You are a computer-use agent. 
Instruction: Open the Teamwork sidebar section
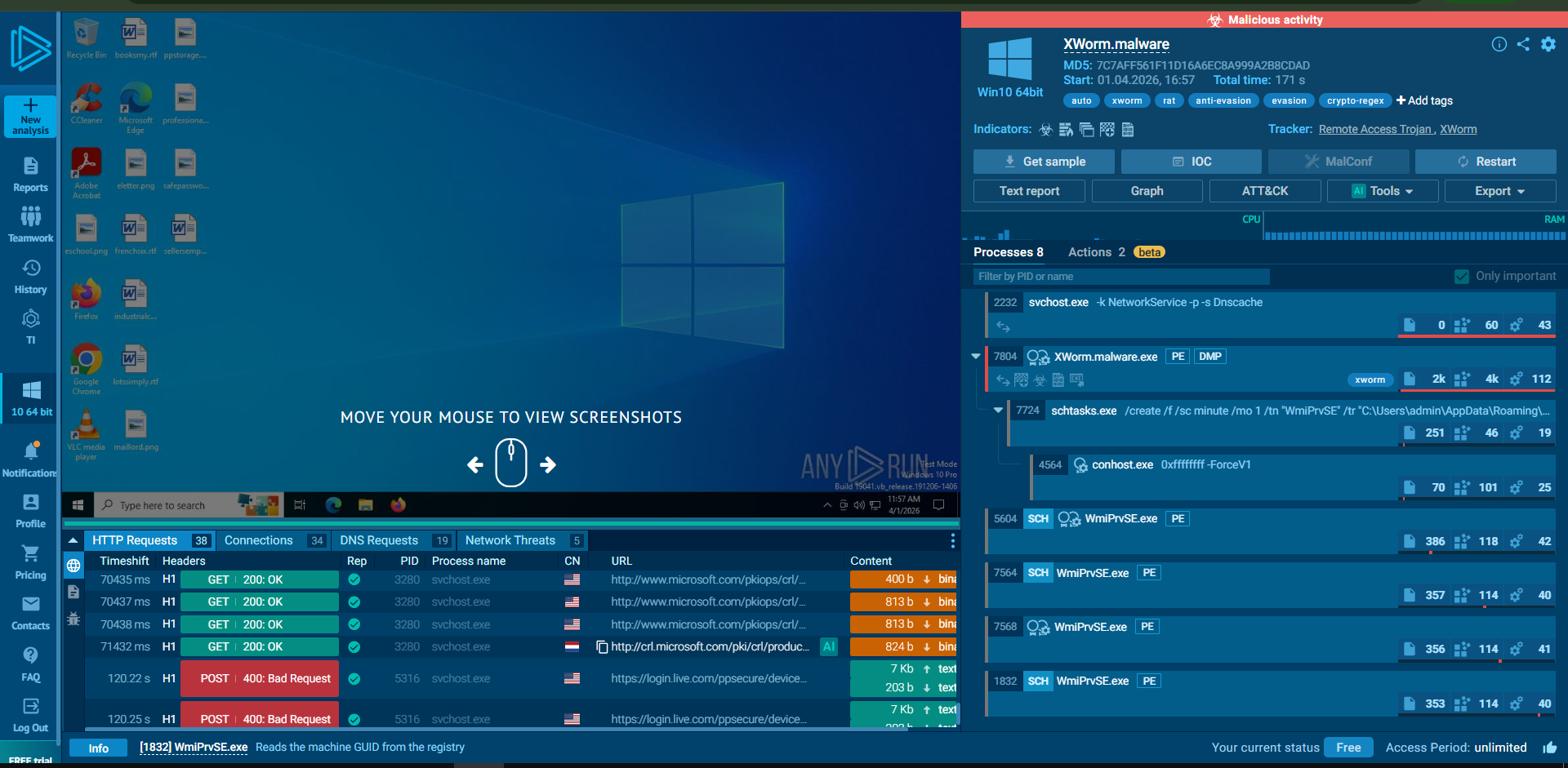30,225
